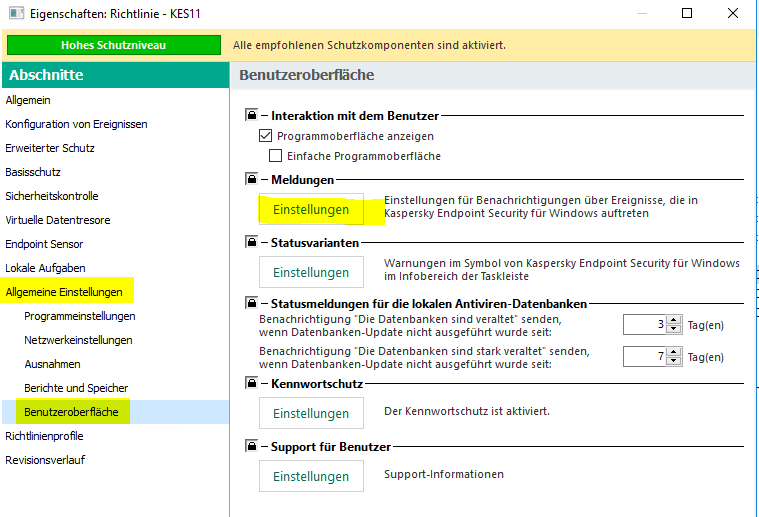This screenshot has width=759, height=517.
Task: Click 'Alle empfohlenen Schutzkomponenten sind aktiviert.' message
Action: pos(369,45)
